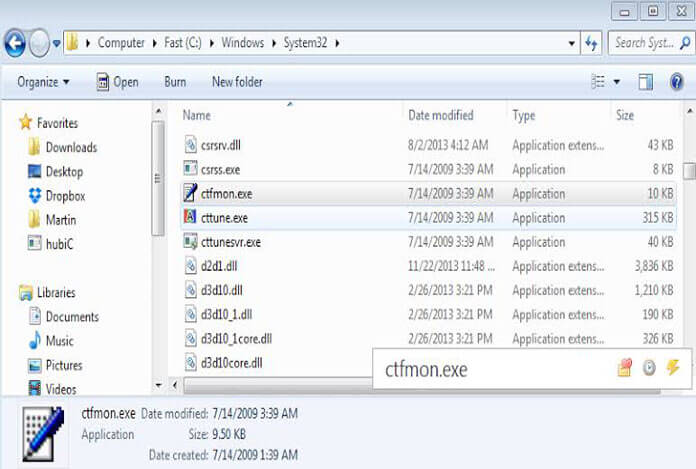This screenshot has width=696, height=469.
Task: Open the Organize dropdown menu
Action: point(44,82)
